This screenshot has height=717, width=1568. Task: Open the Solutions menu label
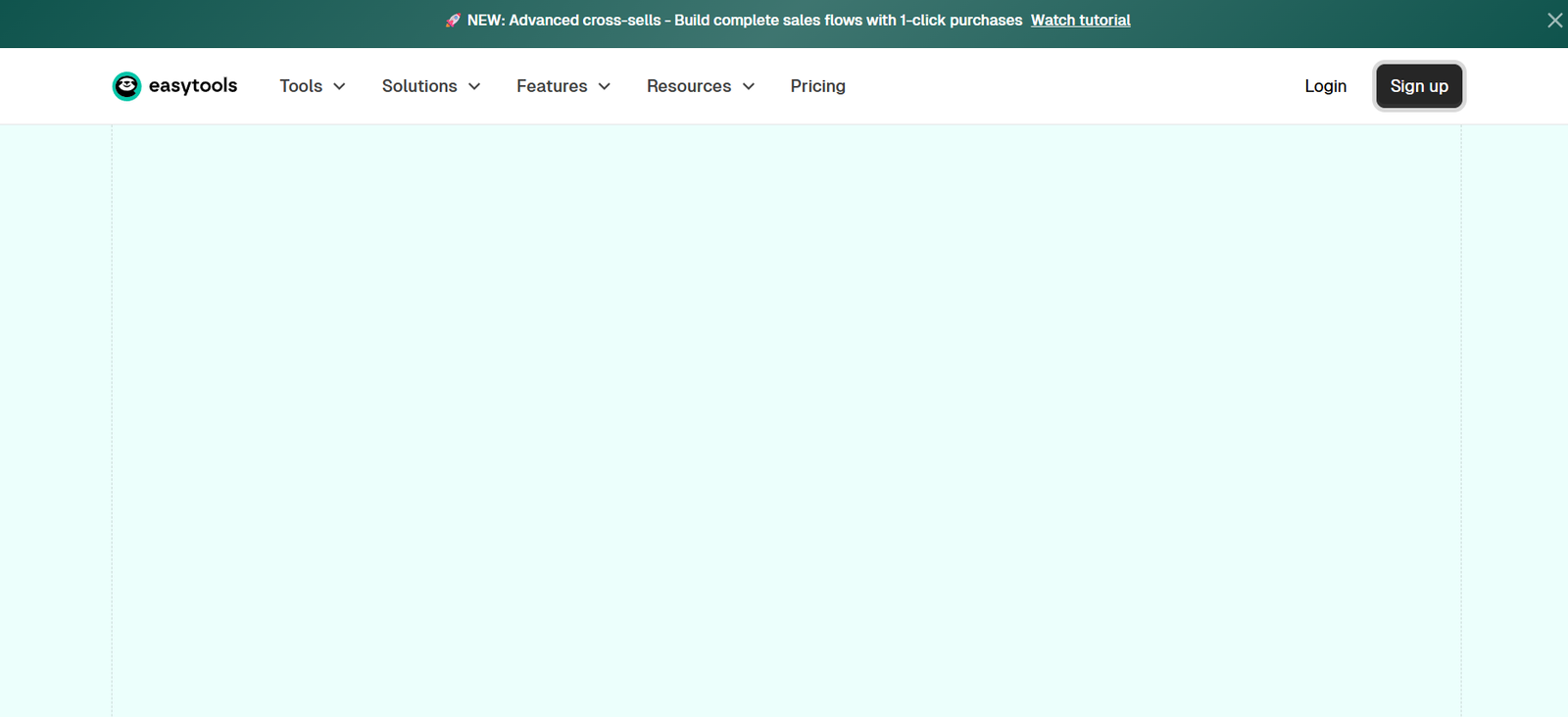[419, 86]
